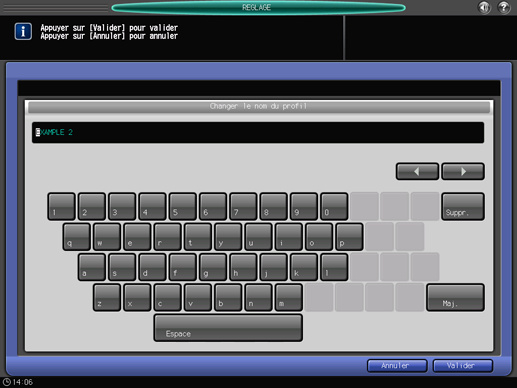Click the Valider button
Viewport: 517px width, 388px height.
coord(463,366)
